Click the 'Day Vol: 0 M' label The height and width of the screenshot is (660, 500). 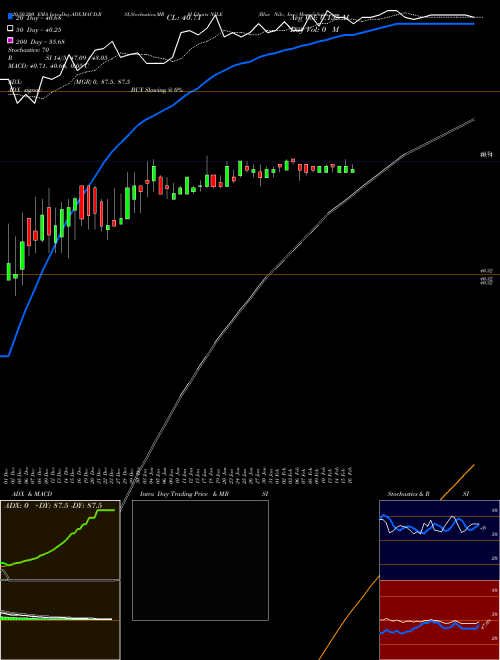[x=315, y=30]
